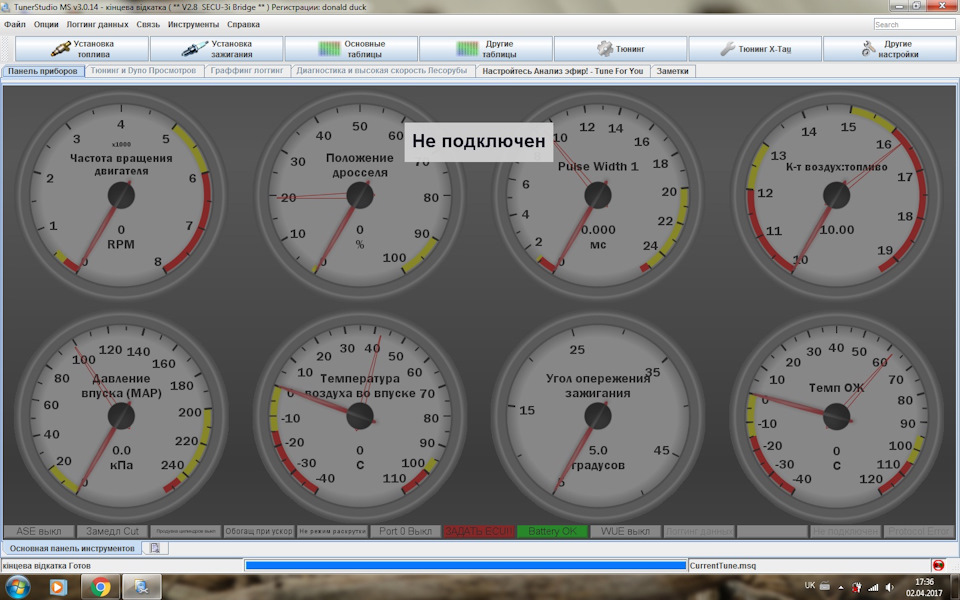Open the Установка топлива fuel settings

pyautogui.click(x=82, y=49)
